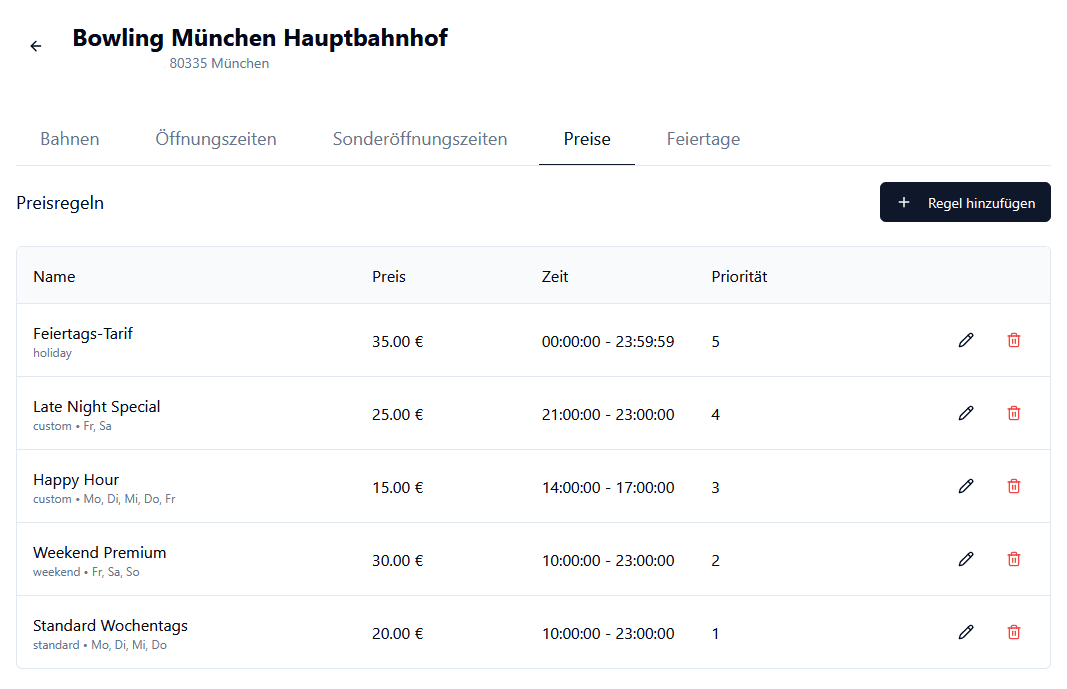Switch to the Bahnen tab
This screenshot has width=1067, height=689.
(69, 139)
